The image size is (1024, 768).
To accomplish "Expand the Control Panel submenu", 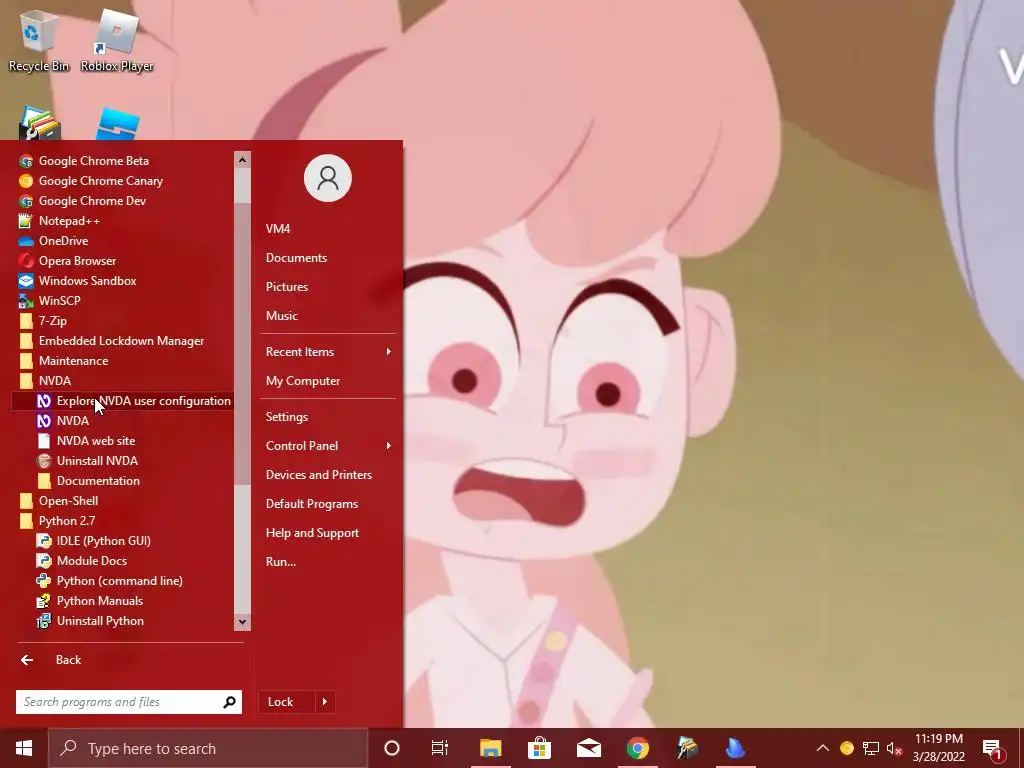I will click(x=328, y=446).
